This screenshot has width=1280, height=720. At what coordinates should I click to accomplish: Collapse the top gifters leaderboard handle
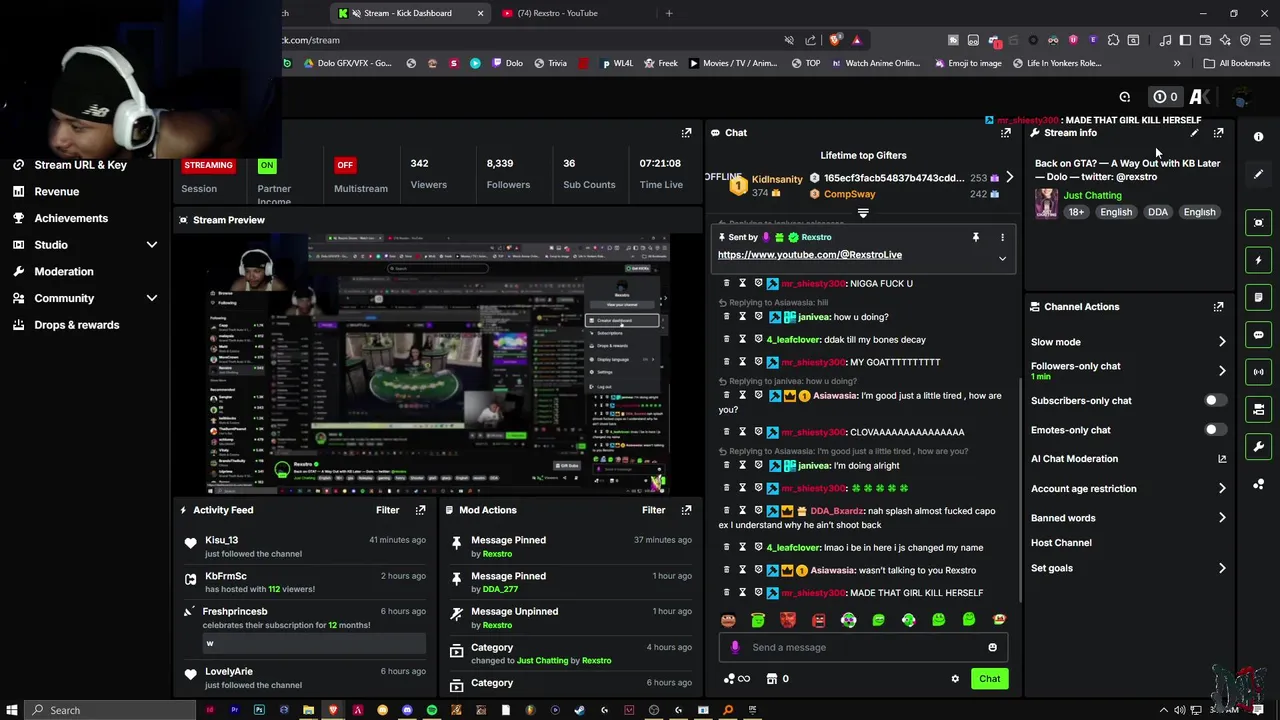[863, 213]
